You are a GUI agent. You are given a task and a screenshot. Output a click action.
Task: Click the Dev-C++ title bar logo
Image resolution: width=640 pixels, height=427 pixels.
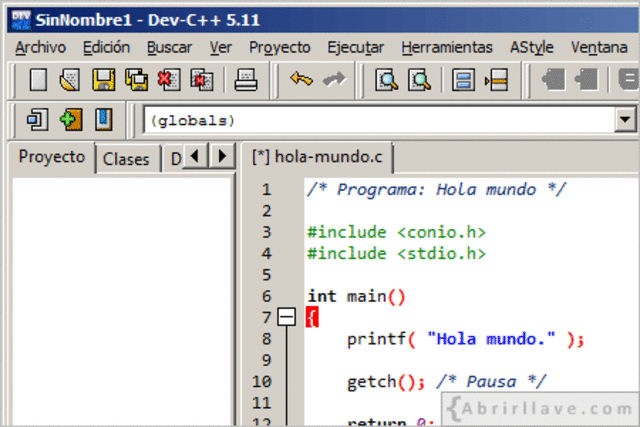(x=21, y=20)
